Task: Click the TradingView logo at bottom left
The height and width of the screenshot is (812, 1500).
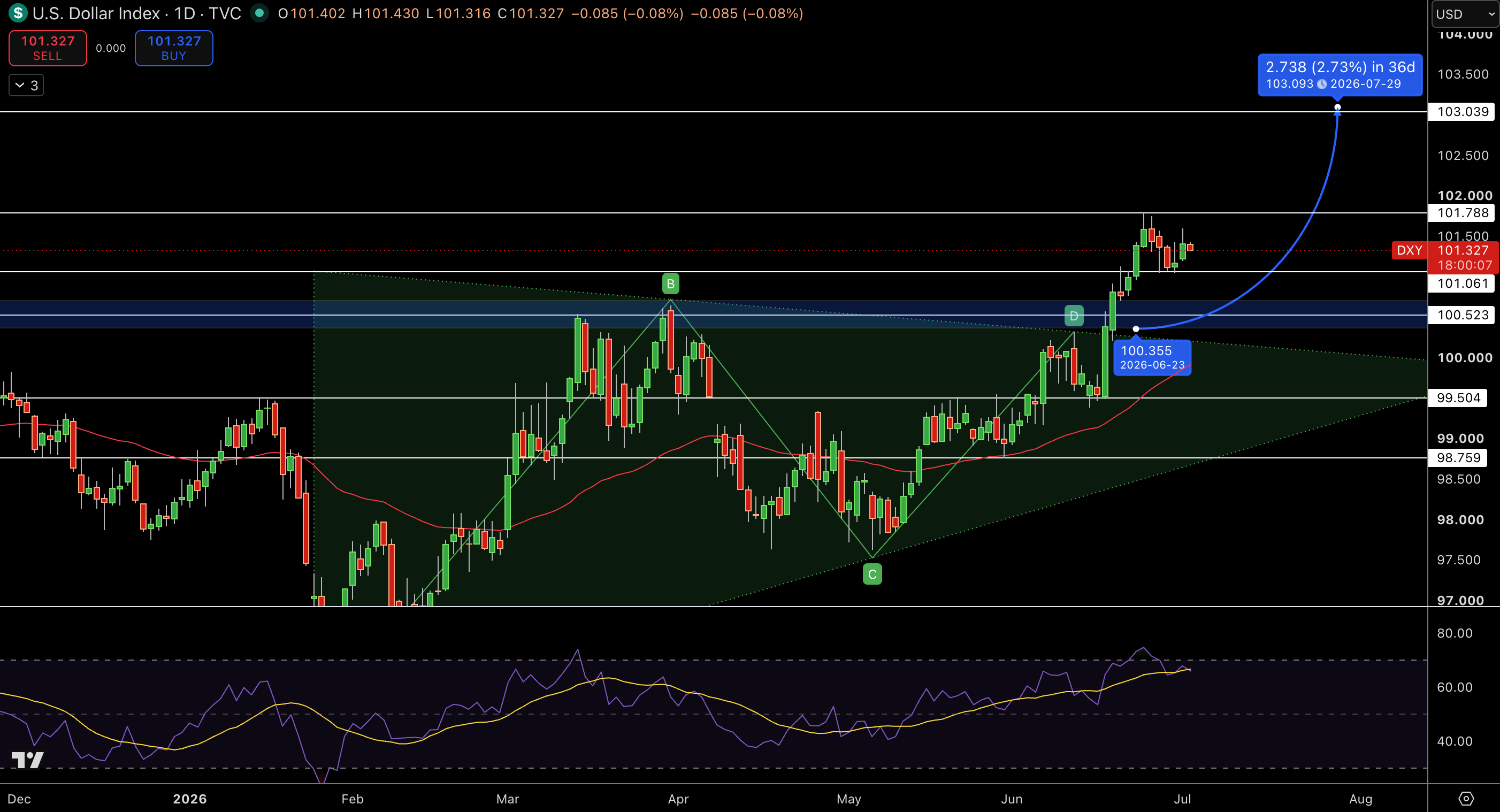Action: coord(27,760)
